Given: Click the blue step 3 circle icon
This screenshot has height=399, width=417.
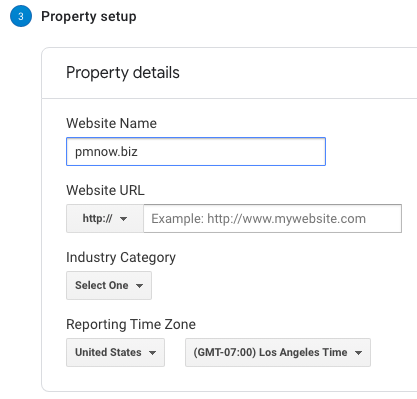Looking at the screenshot, I should tap(21, 16).
